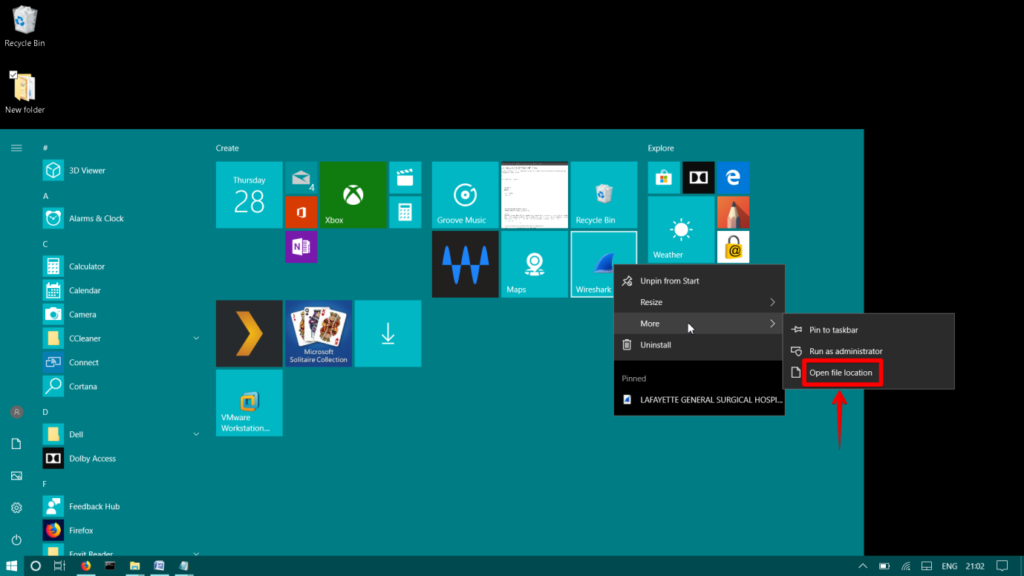Open the Power options button
Image resolution: width=1024 pixels, height=576 pixels.
click(16, 540)
